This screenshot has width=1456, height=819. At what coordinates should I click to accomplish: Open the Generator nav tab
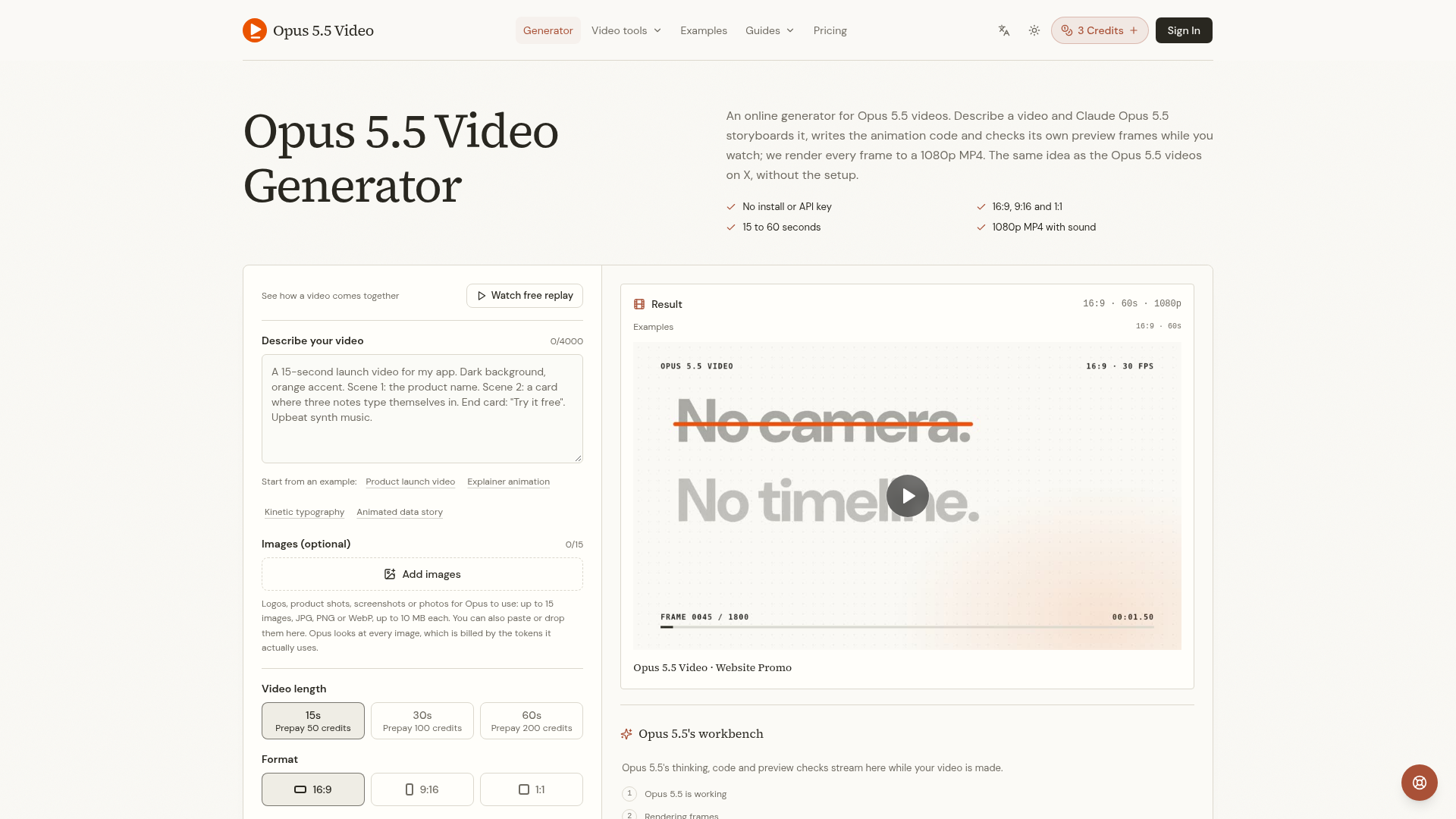point(548,30)
